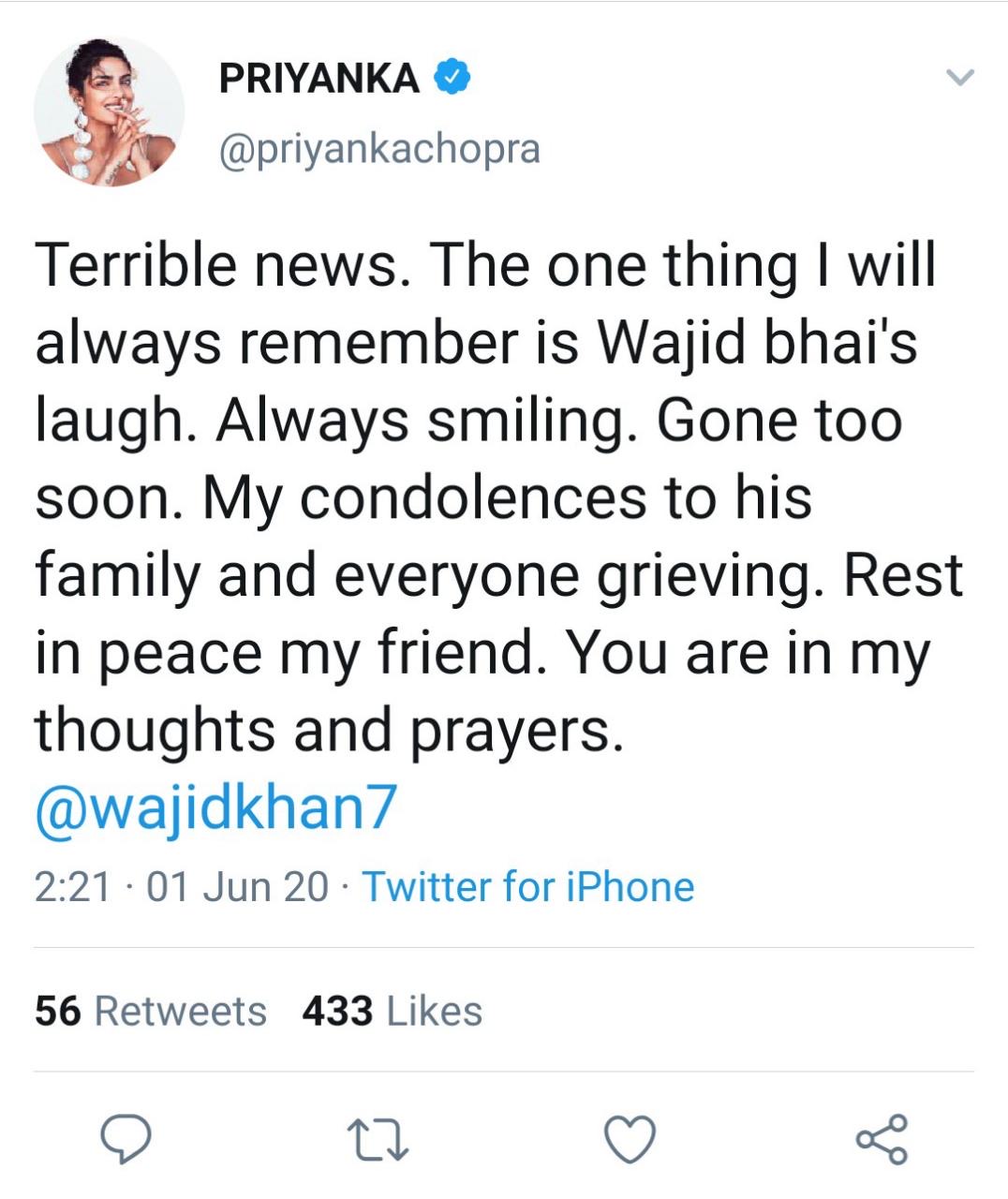This screenshot has width=1008, height=1199.
Task: Reply to Priyanka's tweet via speech bubble icon
Action: (x=126, y=1139)
